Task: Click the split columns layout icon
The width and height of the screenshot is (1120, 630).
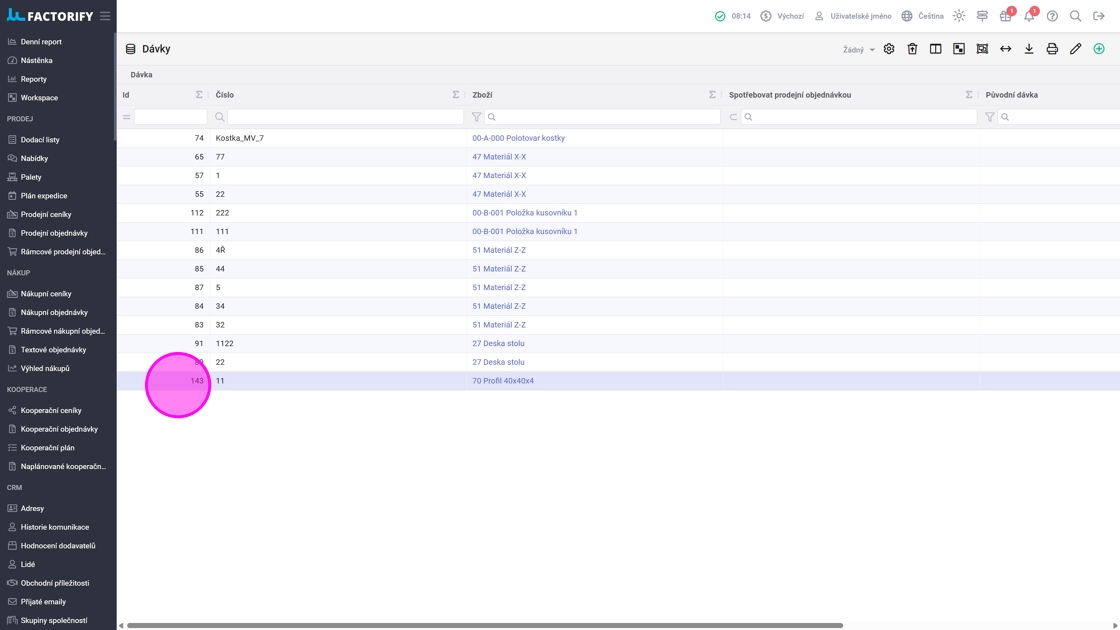Action: [935, 49]
